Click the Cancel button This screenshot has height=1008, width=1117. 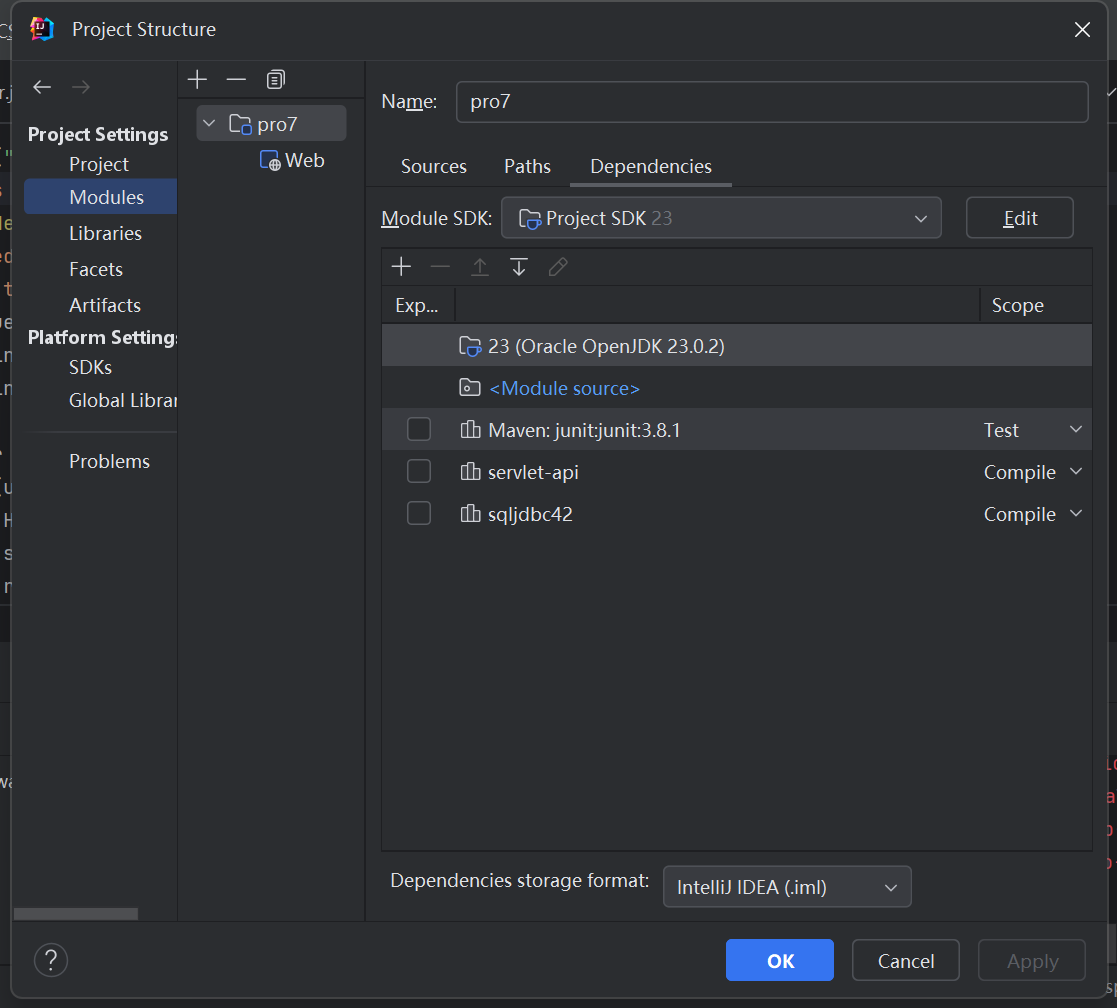pyautogui.click(x=905, y=960)
